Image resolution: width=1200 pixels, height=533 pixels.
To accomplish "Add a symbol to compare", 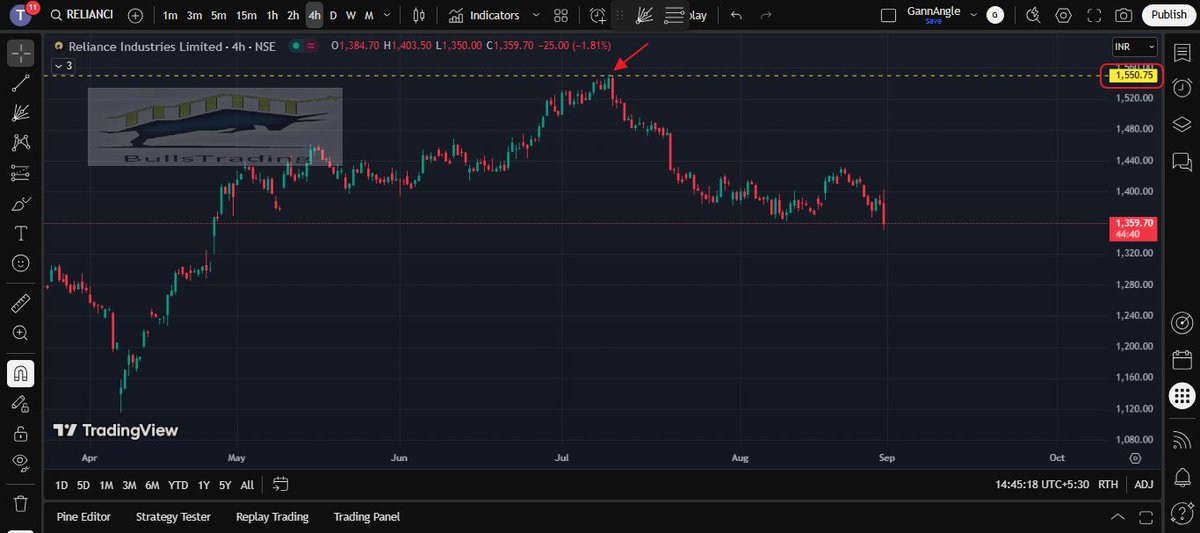I will (x=136, y=15).
